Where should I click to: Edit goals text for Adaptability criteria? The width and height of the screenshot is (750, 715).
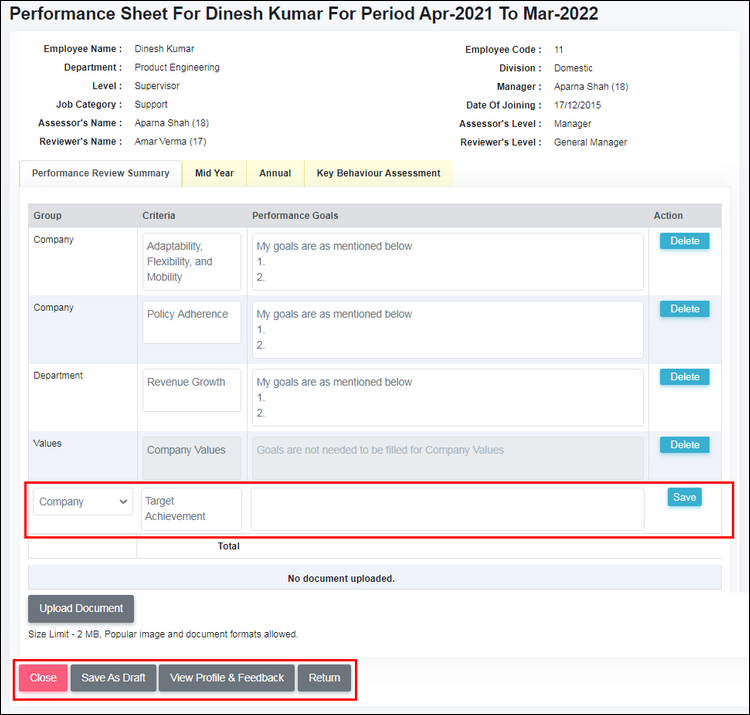[447, 262]
